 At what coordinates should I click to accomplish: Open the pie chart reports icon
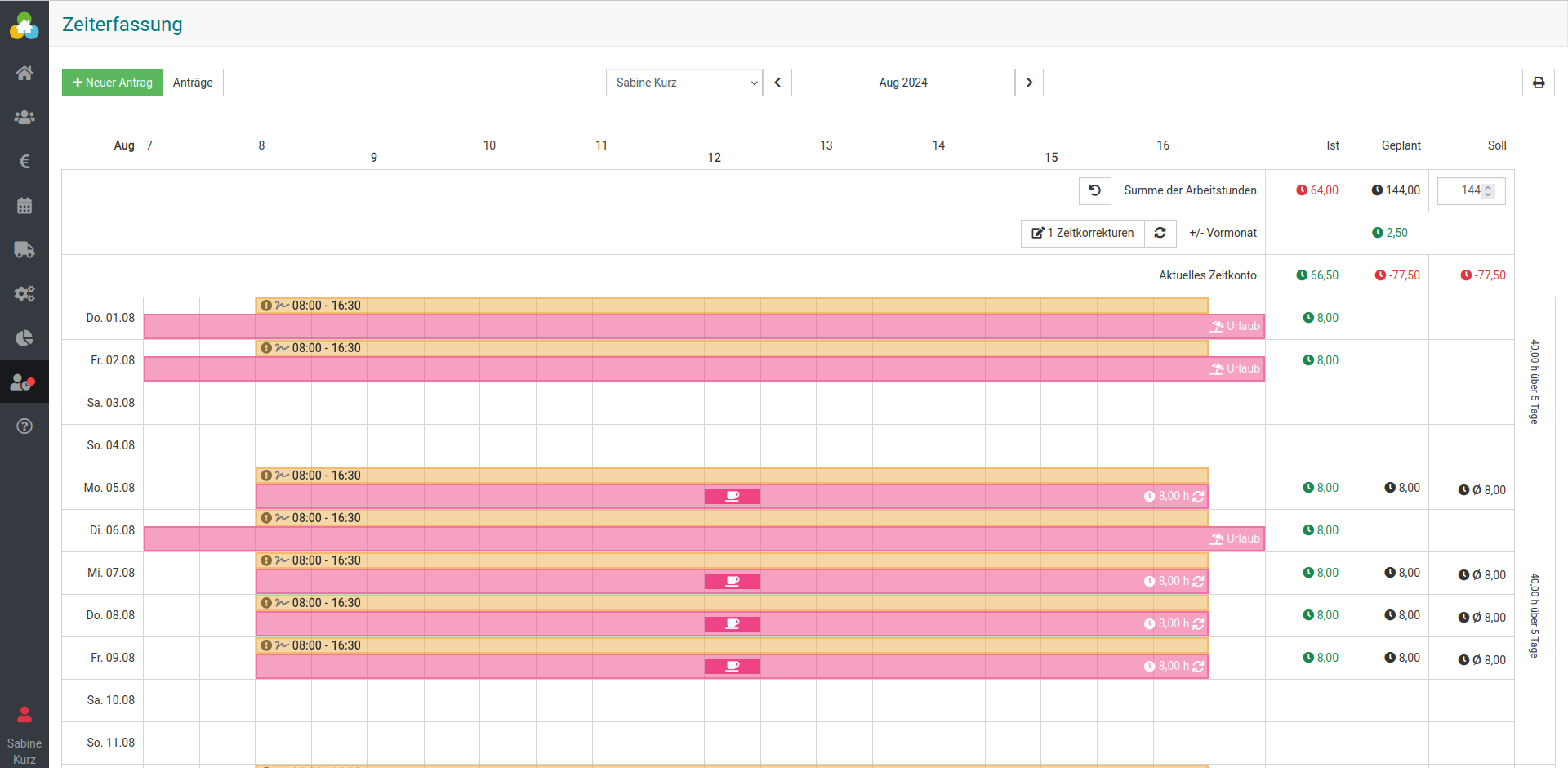point(24,338)
